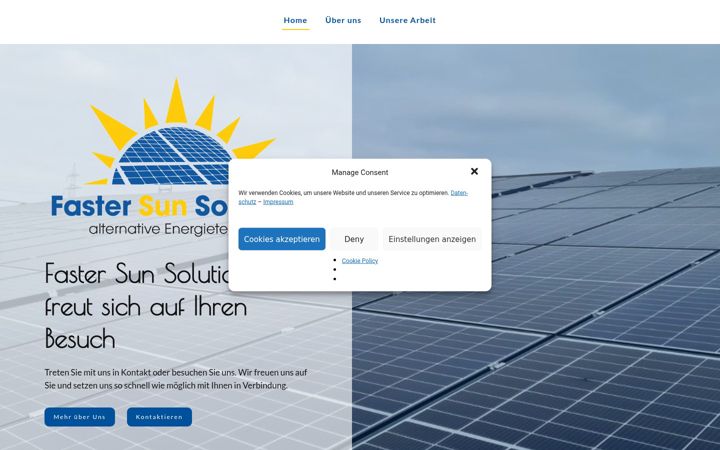Accept cookies with Cookies akzeptieren button
Screen dimensions: 720x450
point(281,239)
